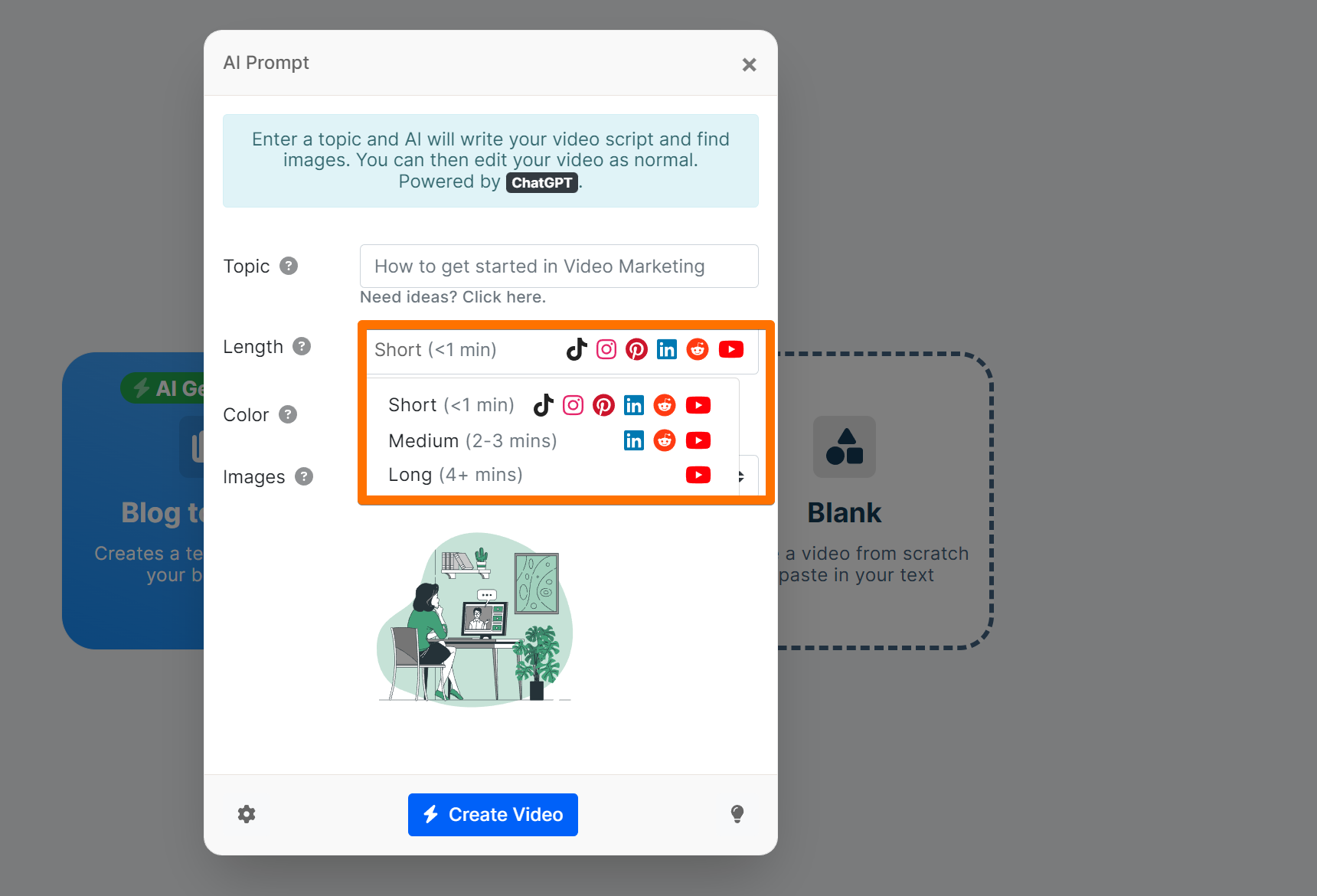
Task: Click LinkedIn icon in Medium list option
Action: click(x=634, y=440)
